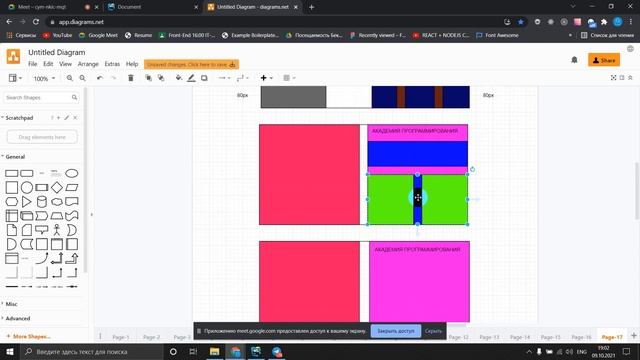The height and width of the screenshot is (360, 640).
Task: Select the Ellipse shape in General
Action: point(72,173)
